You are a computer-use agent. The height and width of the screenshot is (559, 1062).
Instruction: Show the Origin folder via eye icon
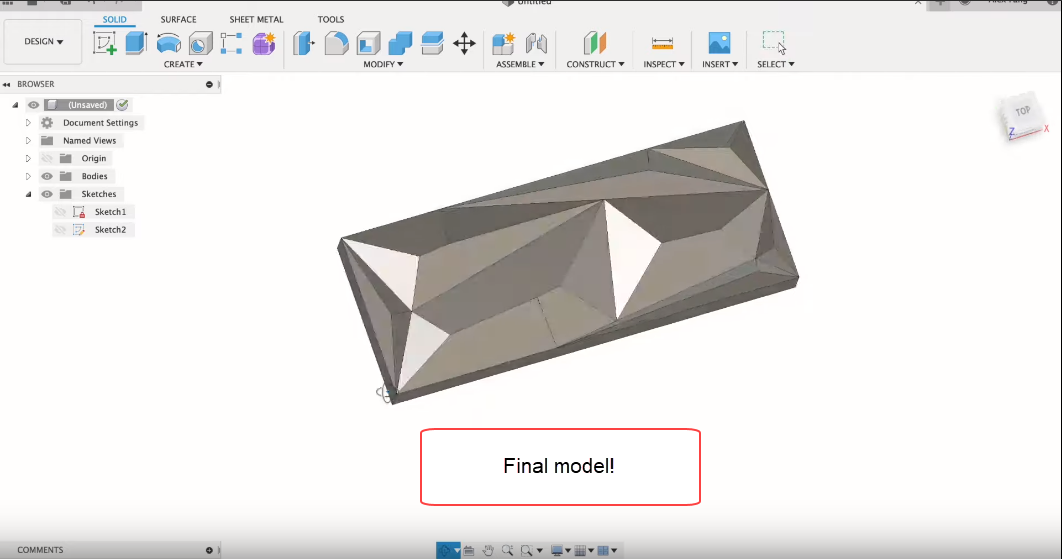click(47, 159)
